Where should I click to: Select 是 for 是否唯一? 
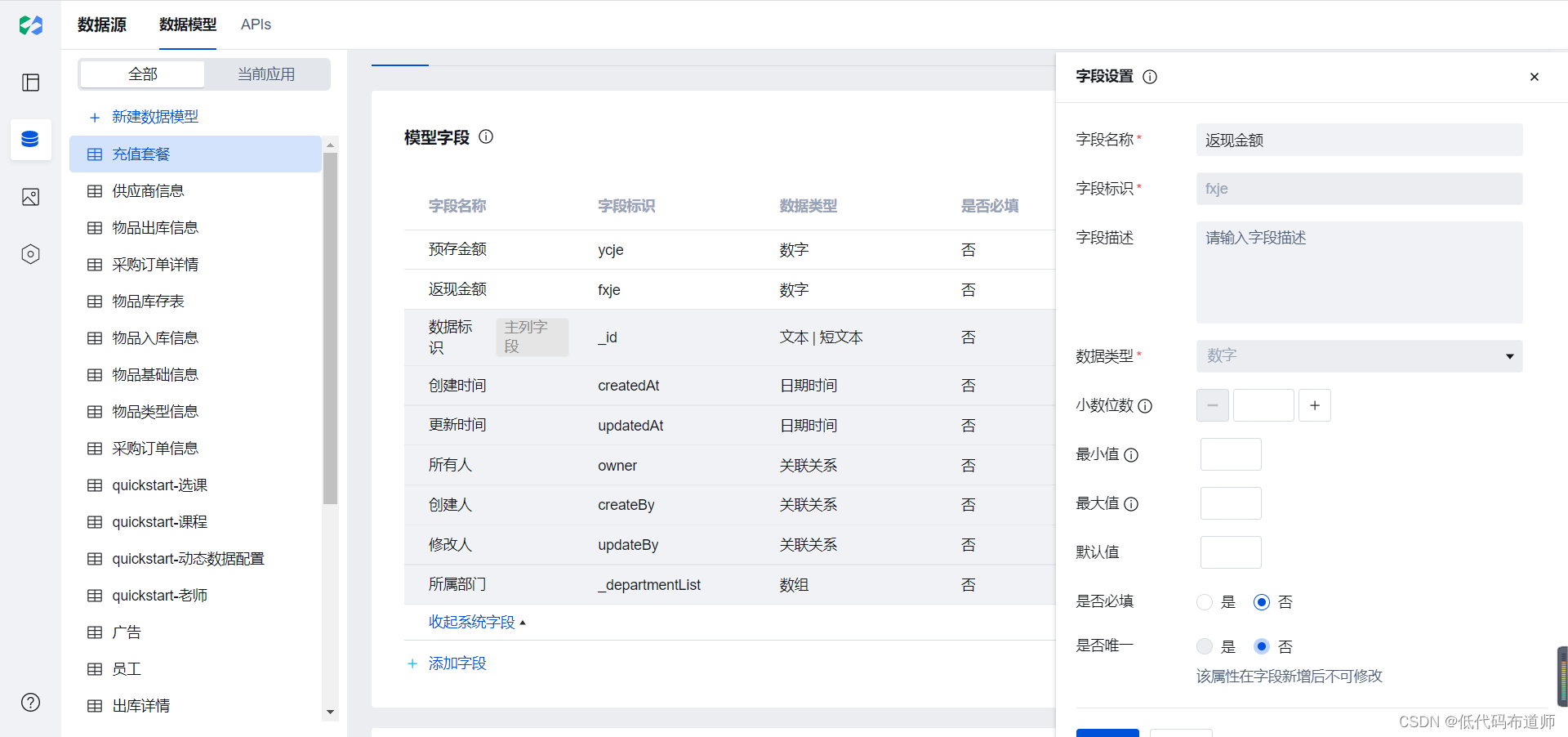(1205, 646)
